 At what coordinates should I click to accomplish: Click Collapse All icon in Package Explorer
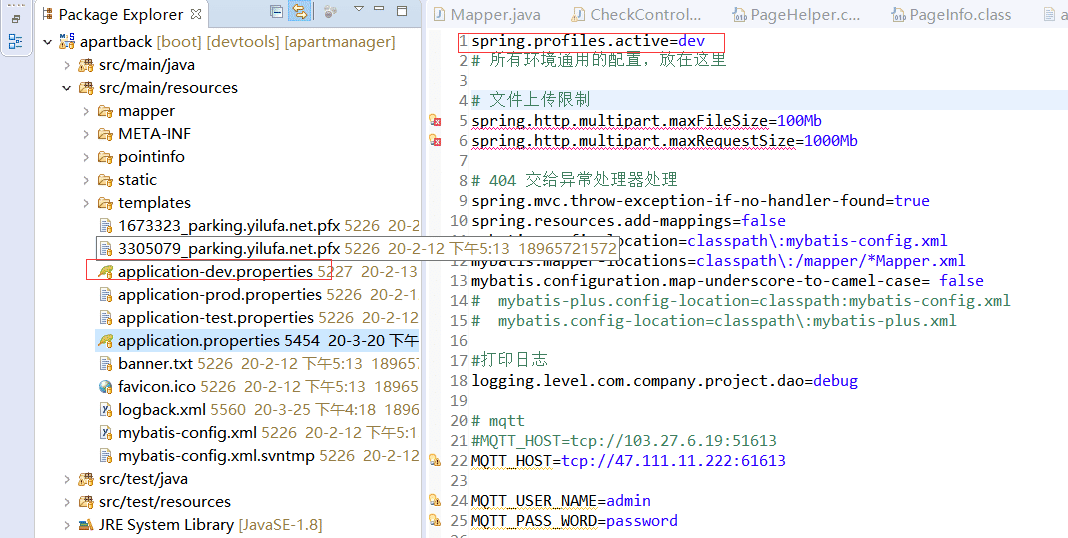(277, 12)
